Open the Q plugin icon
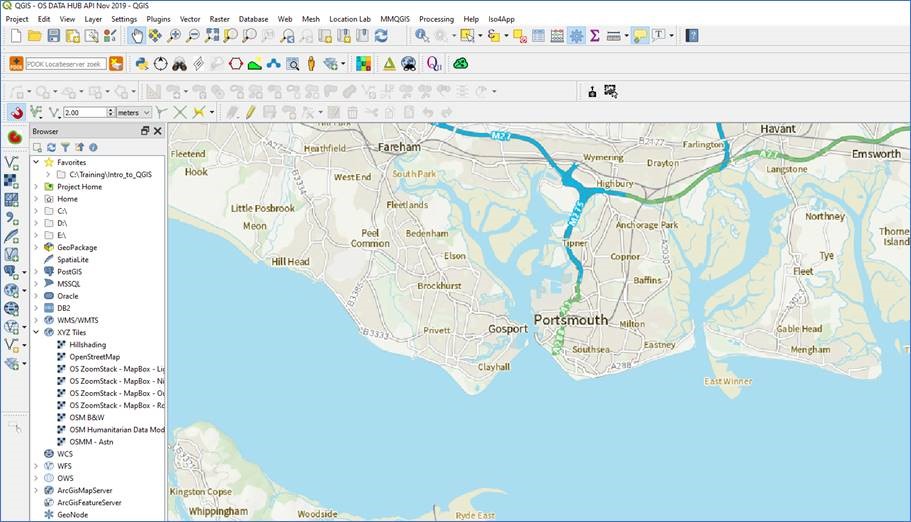The image size is (911, 522). tap(434, 63)
